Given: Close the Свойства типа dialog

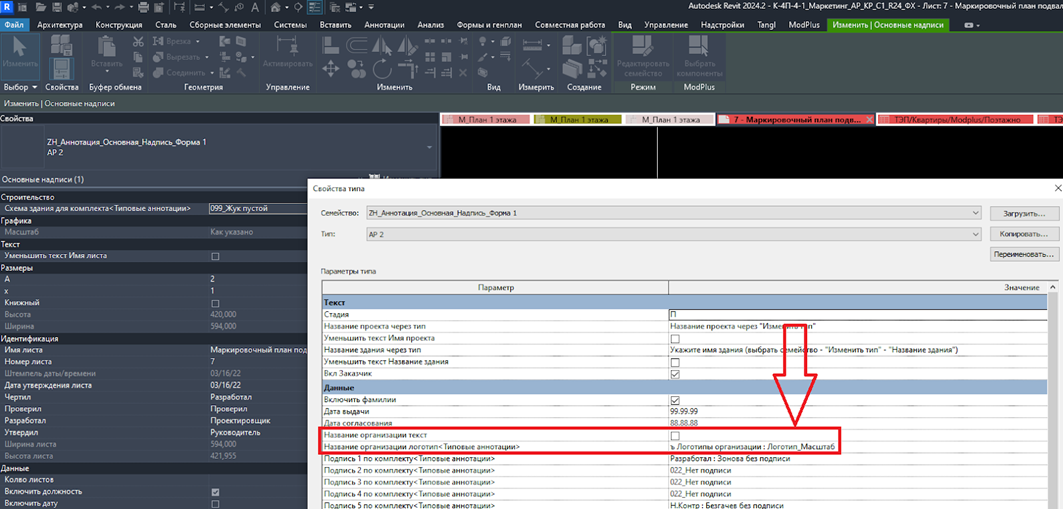Looking at the screenshot, I should 1058,188.
